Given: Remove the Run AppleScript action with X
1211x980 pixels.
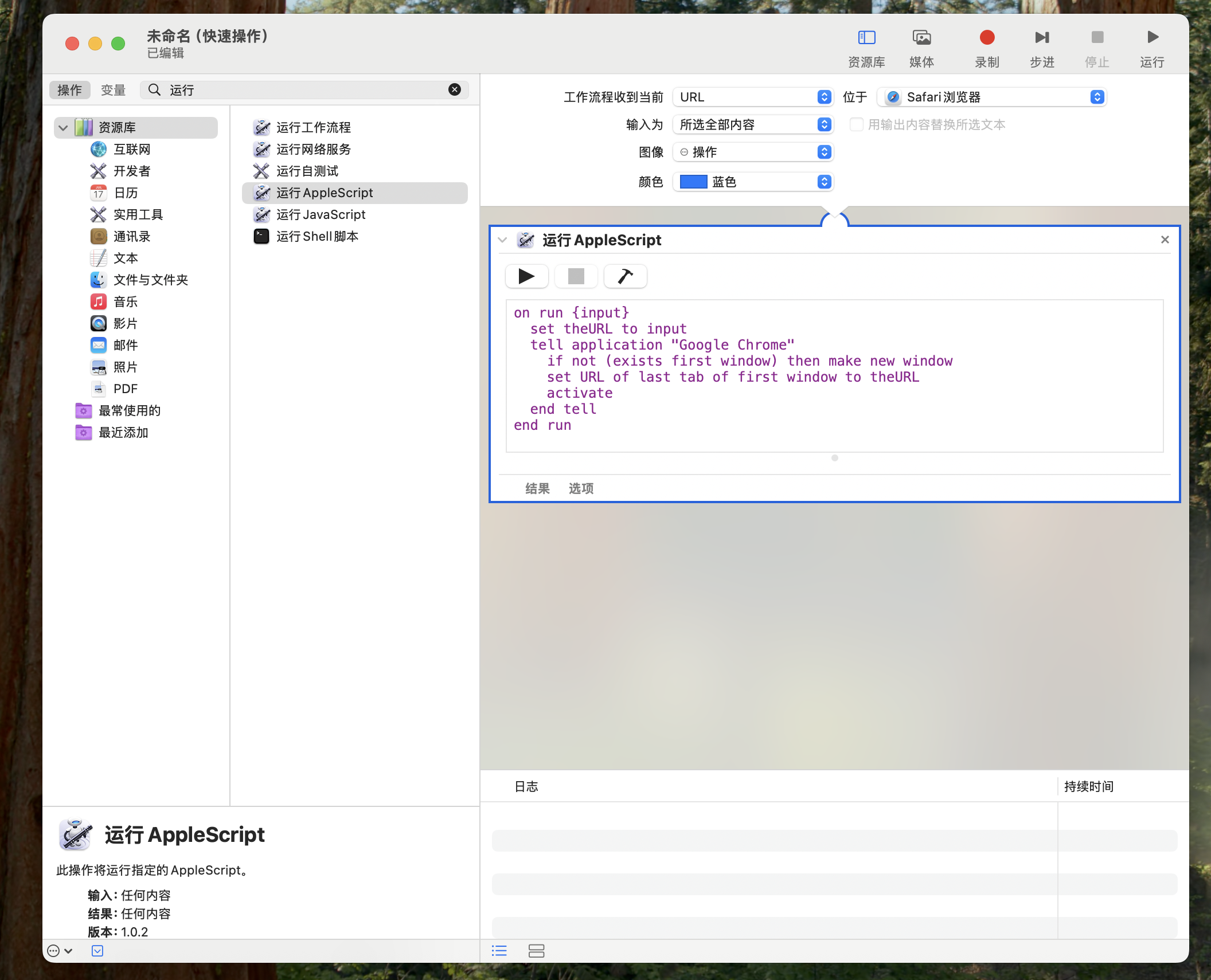Looking at the screenshot, I should [x=1165, y=240].
